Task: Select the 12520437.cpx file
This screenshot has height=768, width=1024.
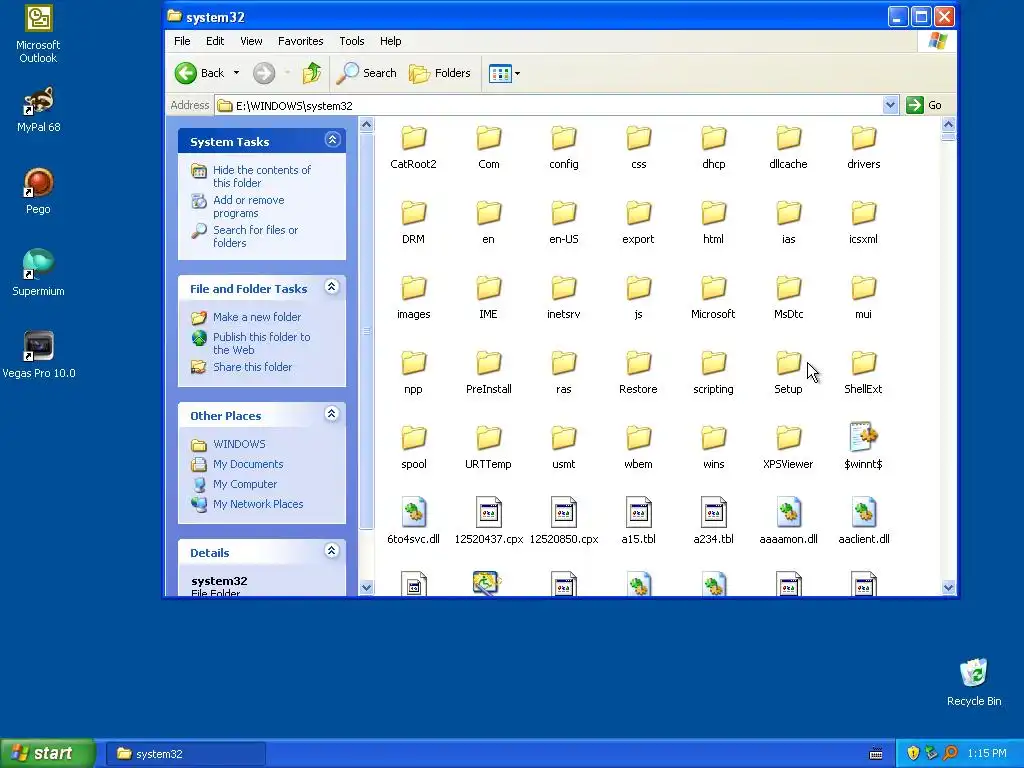Action: pos(488,521)
